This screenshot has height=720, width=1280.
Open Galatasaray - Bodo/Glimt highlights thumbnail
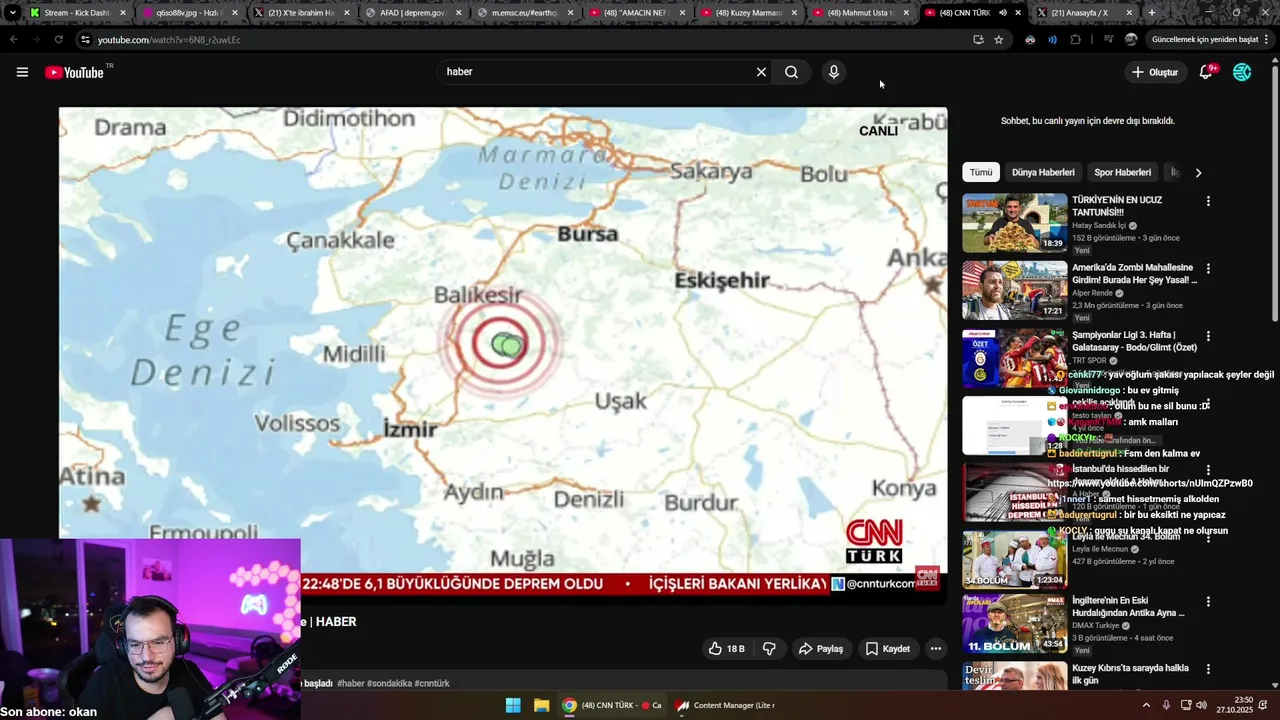pyautogui.click(x=1014, y=358)
